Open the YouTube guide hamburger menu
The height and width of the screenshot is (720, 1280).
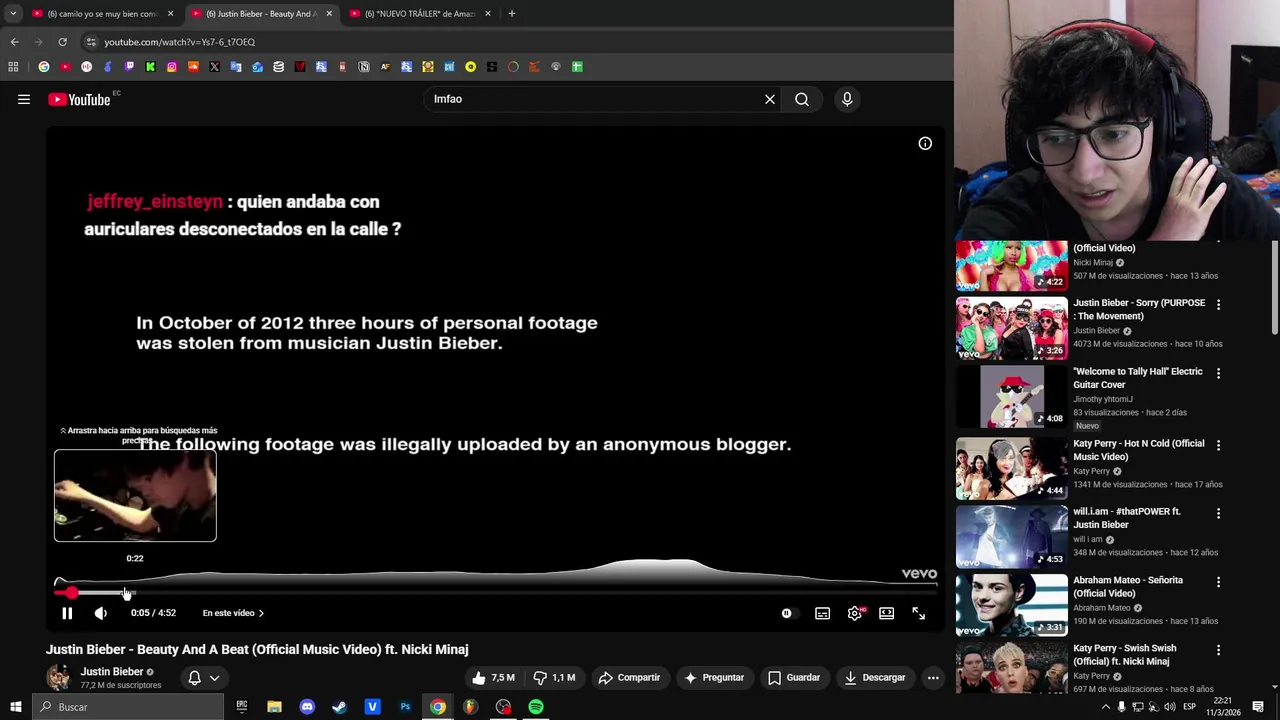pos(24,99)
